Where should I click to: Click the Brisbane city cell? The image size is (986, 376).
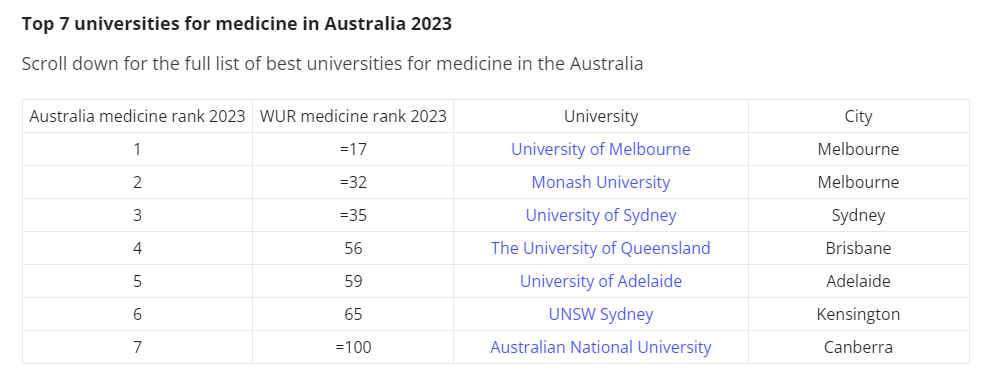coord(858,248)
